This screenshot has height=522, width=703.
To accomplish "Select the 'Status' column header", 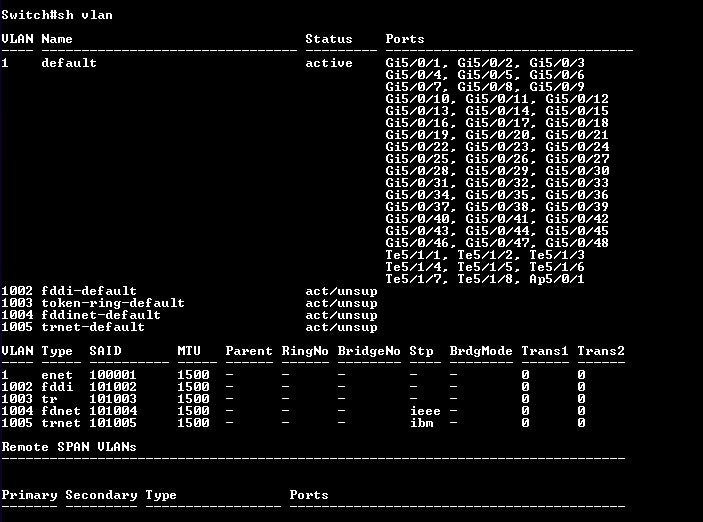I will coord(329,39).
